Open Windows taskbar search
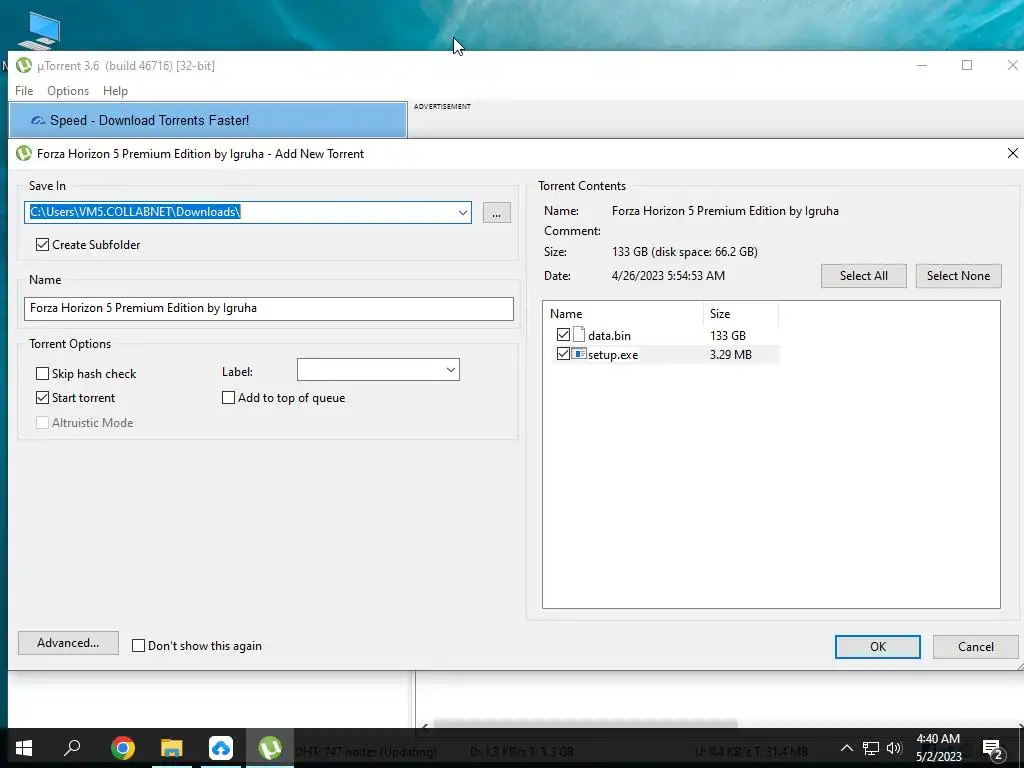Screen dimensions: 1024x768 tap(72, 748)
